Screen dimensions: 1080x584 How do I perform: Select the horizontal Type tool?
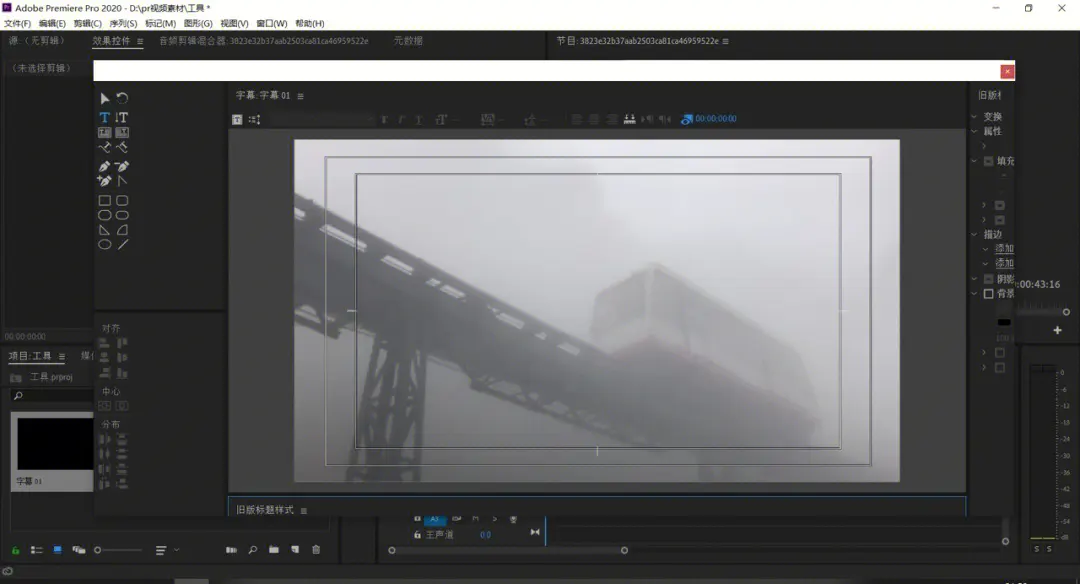point(104,117)
